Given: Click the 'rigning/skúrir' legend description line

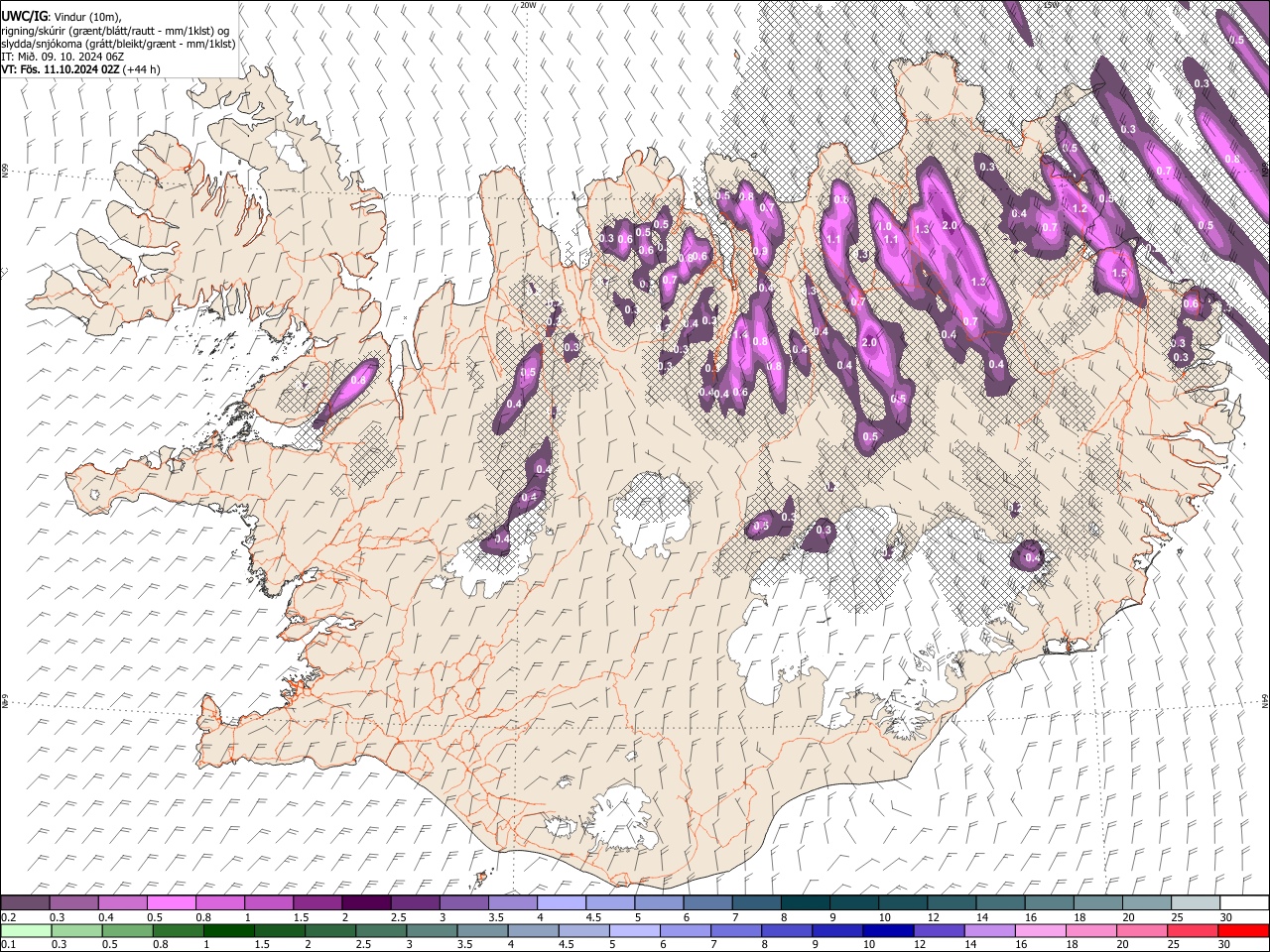Looking at the screenshot, I should click(x=116, y=31).
